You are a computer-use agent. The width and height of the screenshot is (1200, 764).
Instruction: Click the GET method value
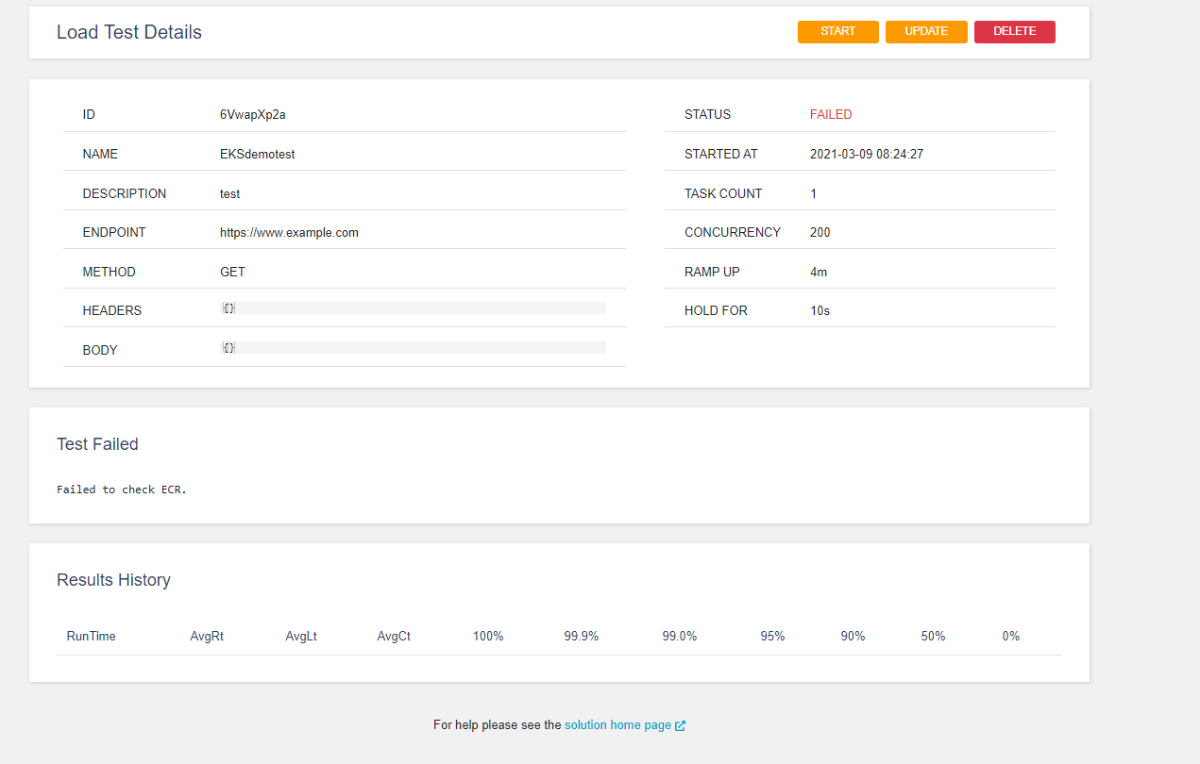(x=233, y=272)
